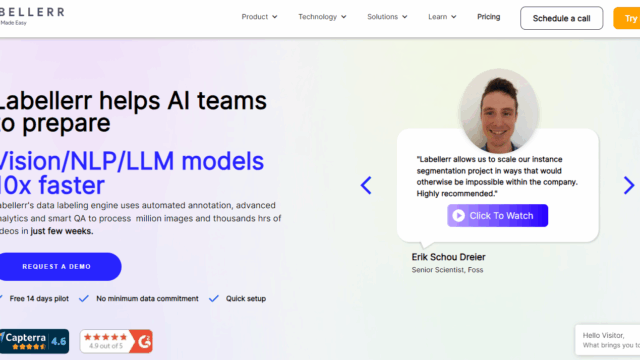Expand the Learn dropdown chevron
Screen dimensions: 640x360
click(453, 17)
